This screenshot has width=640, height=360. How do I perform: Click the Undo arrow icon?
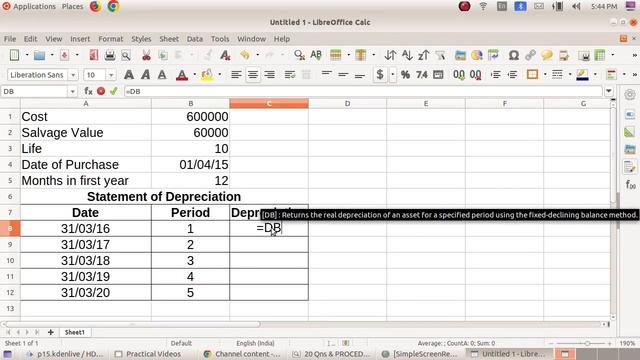click(245, 55)
